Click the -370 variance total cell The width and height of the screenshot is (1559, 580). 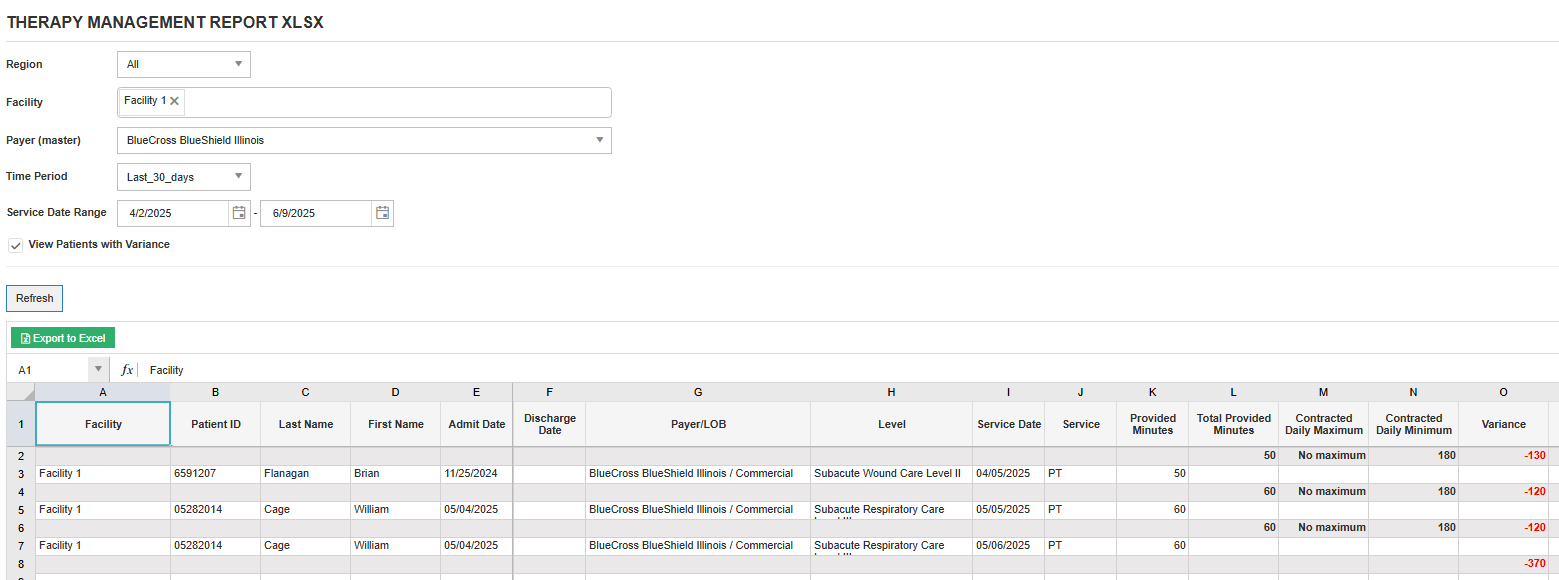coord(1503,564)
